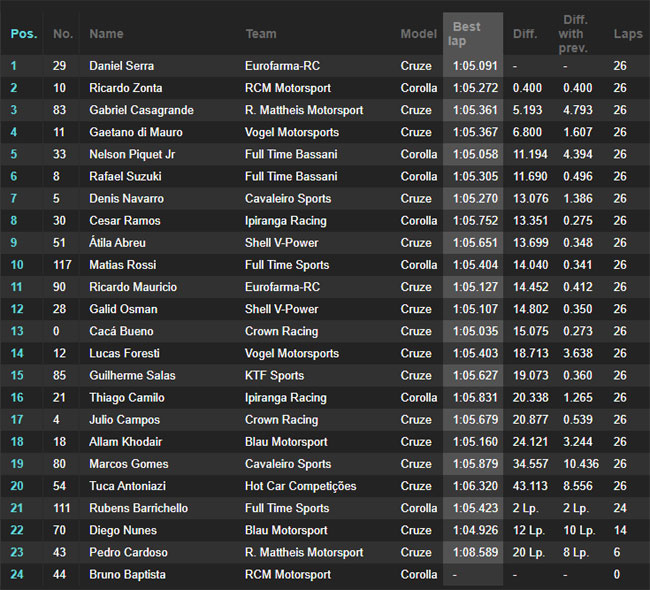The height and width of the screenshot is (590, 650).
Task: Click Eurofarma-RC in Daniel Serra's row
Action: [x=282, y=66]
